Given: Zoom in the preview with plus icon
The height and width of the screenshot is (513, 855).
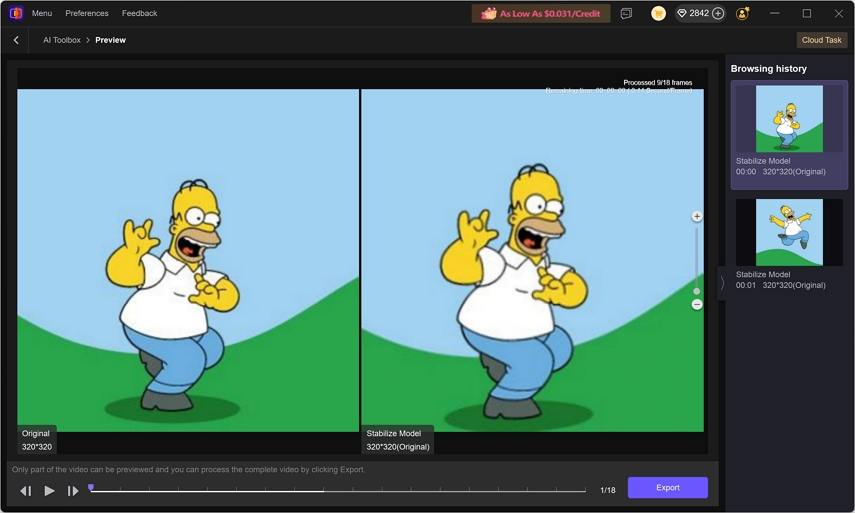Looking at the screenshot, I should (x=697, y=216).
